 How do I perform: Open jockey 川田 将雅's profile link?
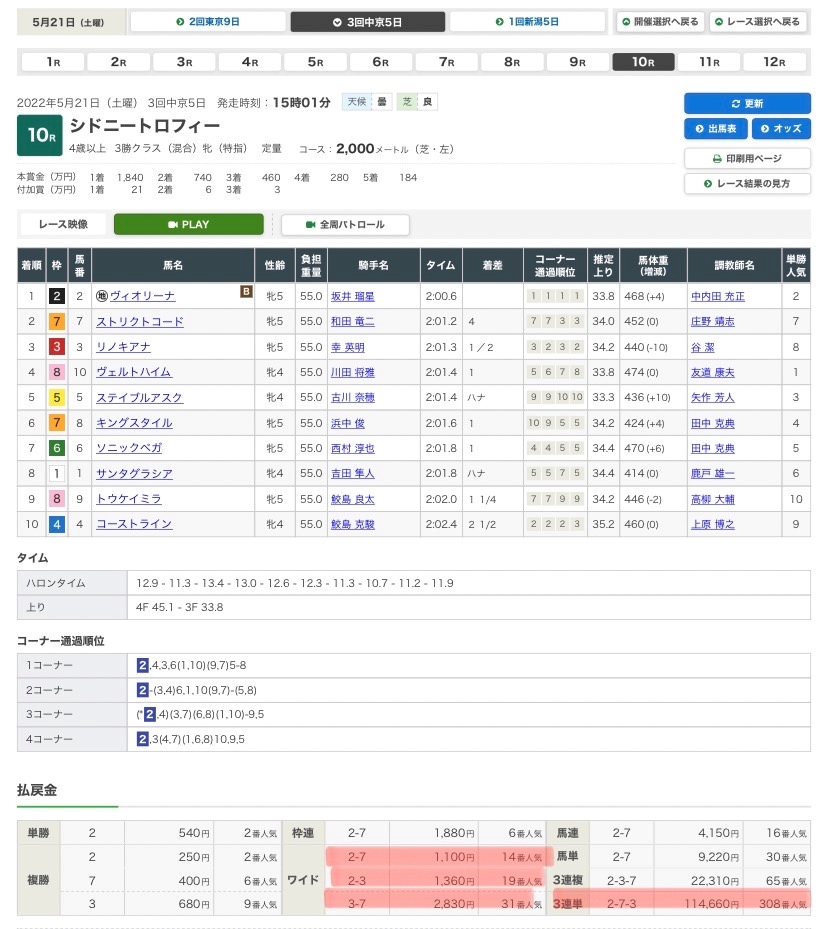[x=352, y=372]
